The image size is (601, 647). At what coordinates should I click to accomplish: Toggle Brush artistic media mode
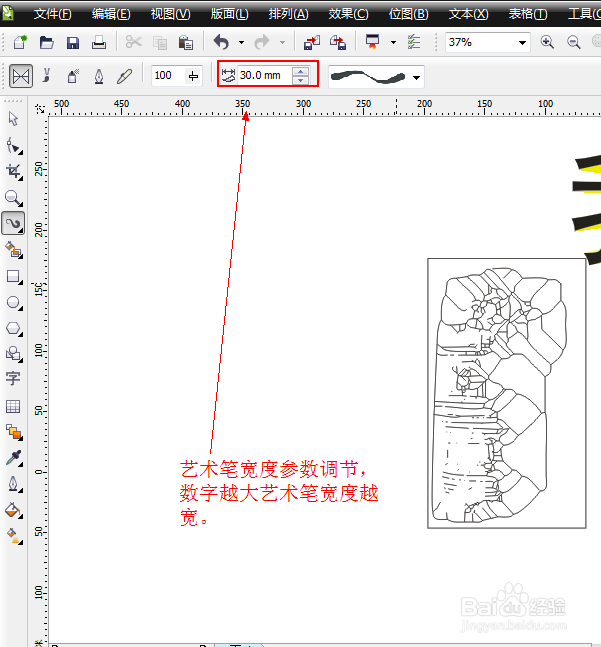click(x=47, y=76)
